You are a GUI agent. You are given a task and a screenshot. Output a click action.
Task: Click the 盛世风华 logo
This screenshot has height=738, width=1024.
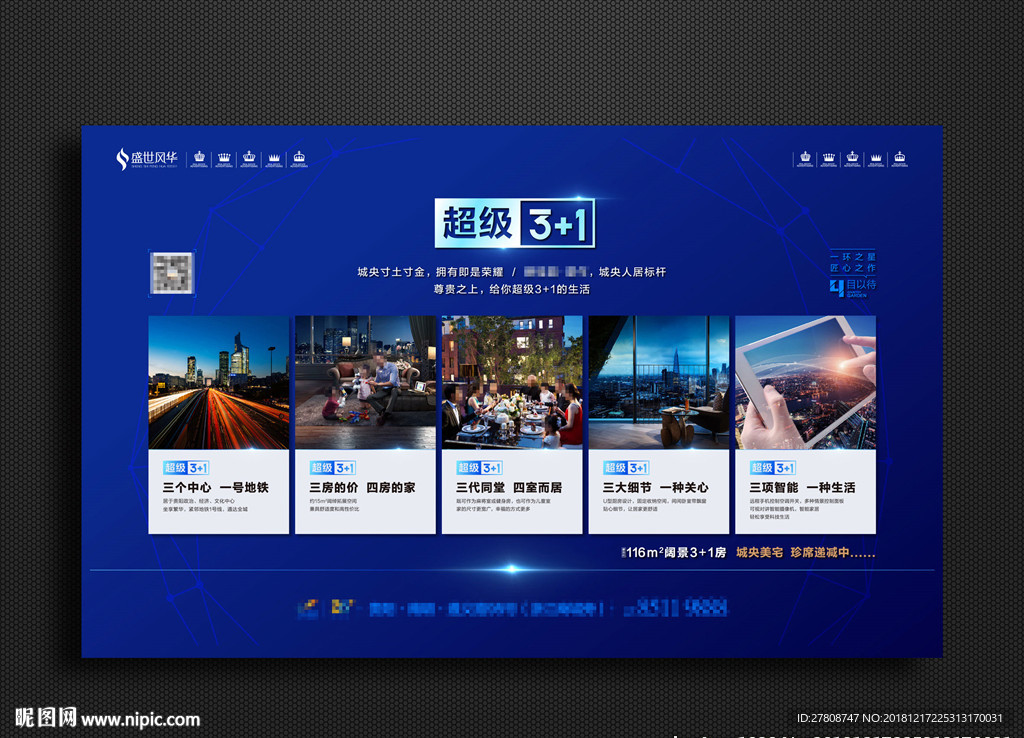147,159
